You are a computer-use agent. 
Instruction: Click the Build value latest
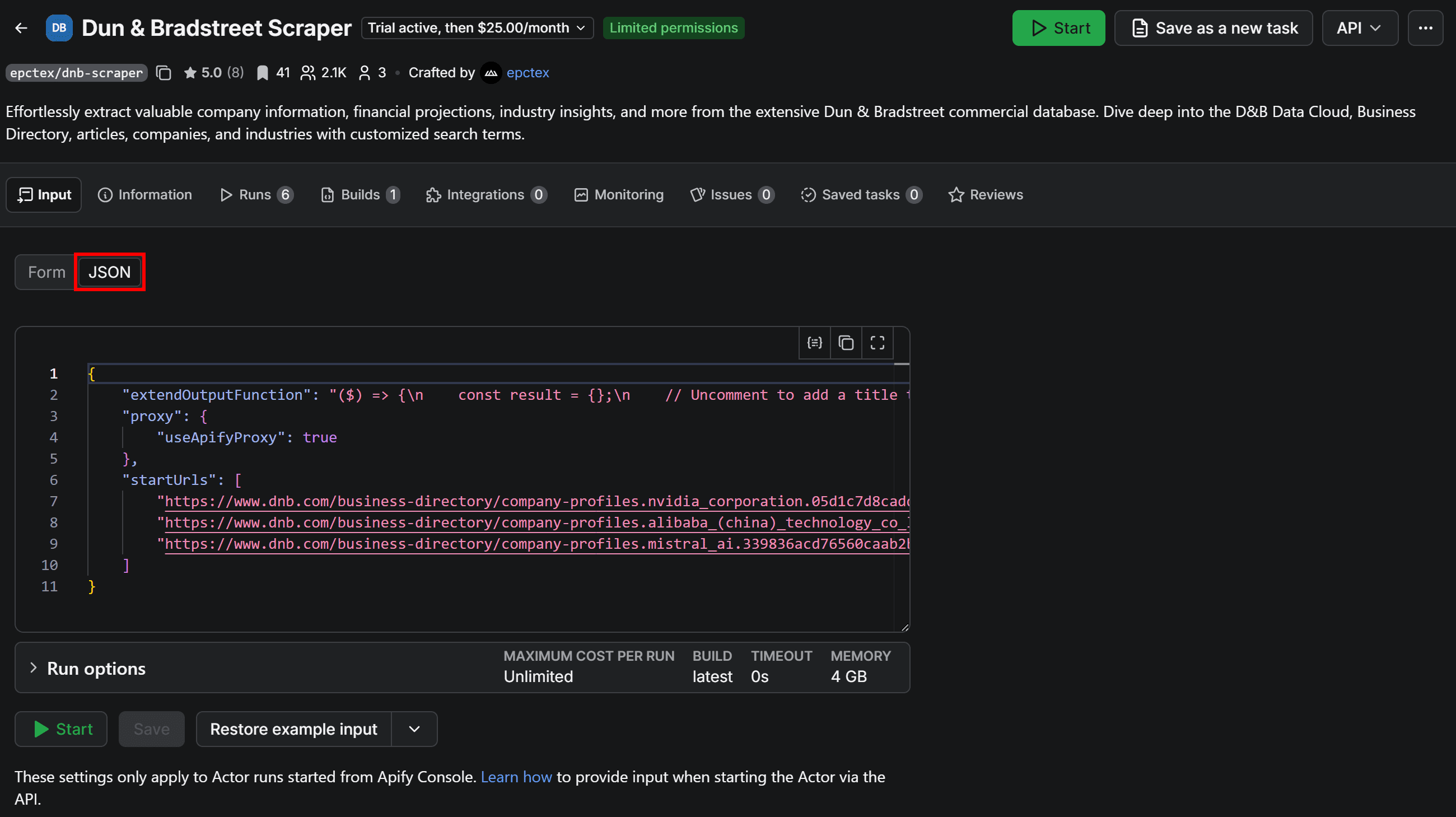point(712,676)
